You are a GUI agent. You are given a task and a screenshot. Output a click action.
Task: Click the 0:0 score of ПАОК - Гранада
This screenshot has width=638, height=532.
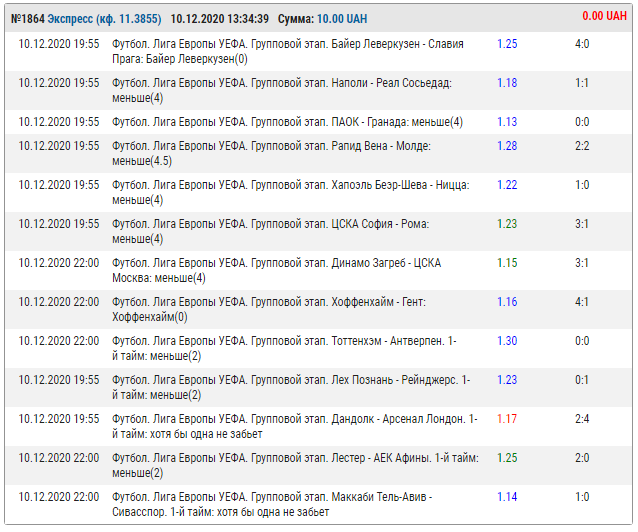coord(582,122)
